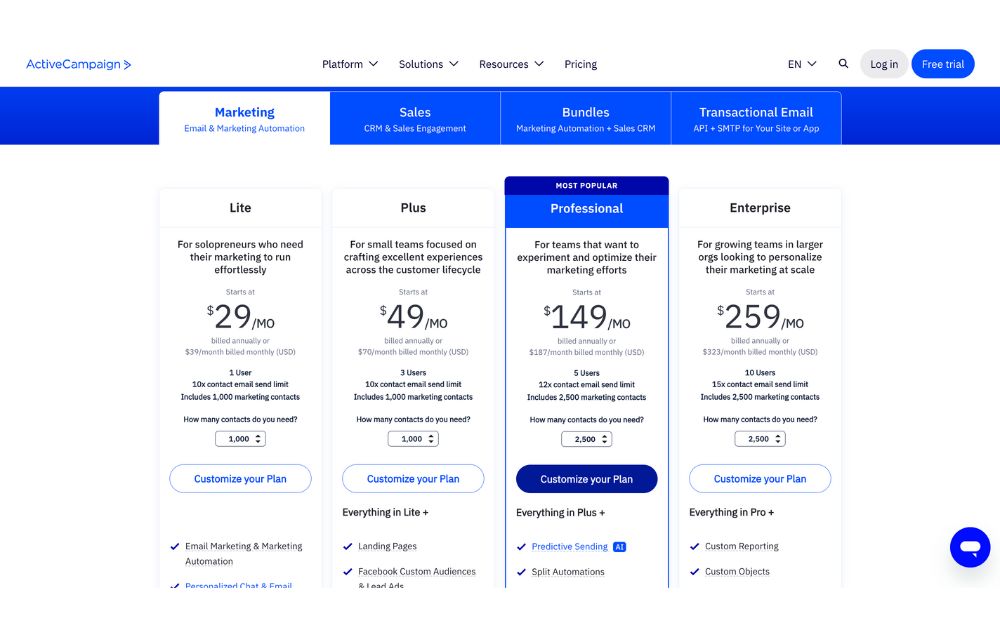Expand the Resources menu
The image size is (1000, 630).
click(x=511, y=64)
